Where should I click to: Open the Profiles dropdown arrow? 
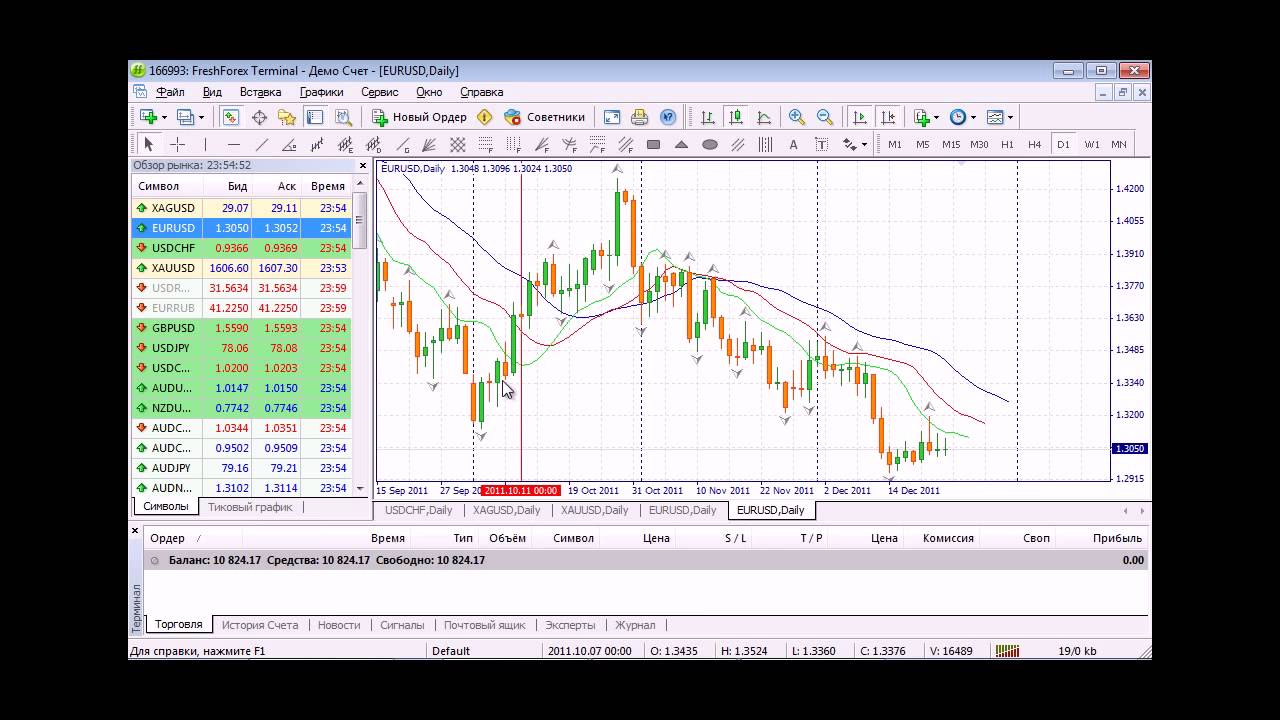[x=201, y=117]
